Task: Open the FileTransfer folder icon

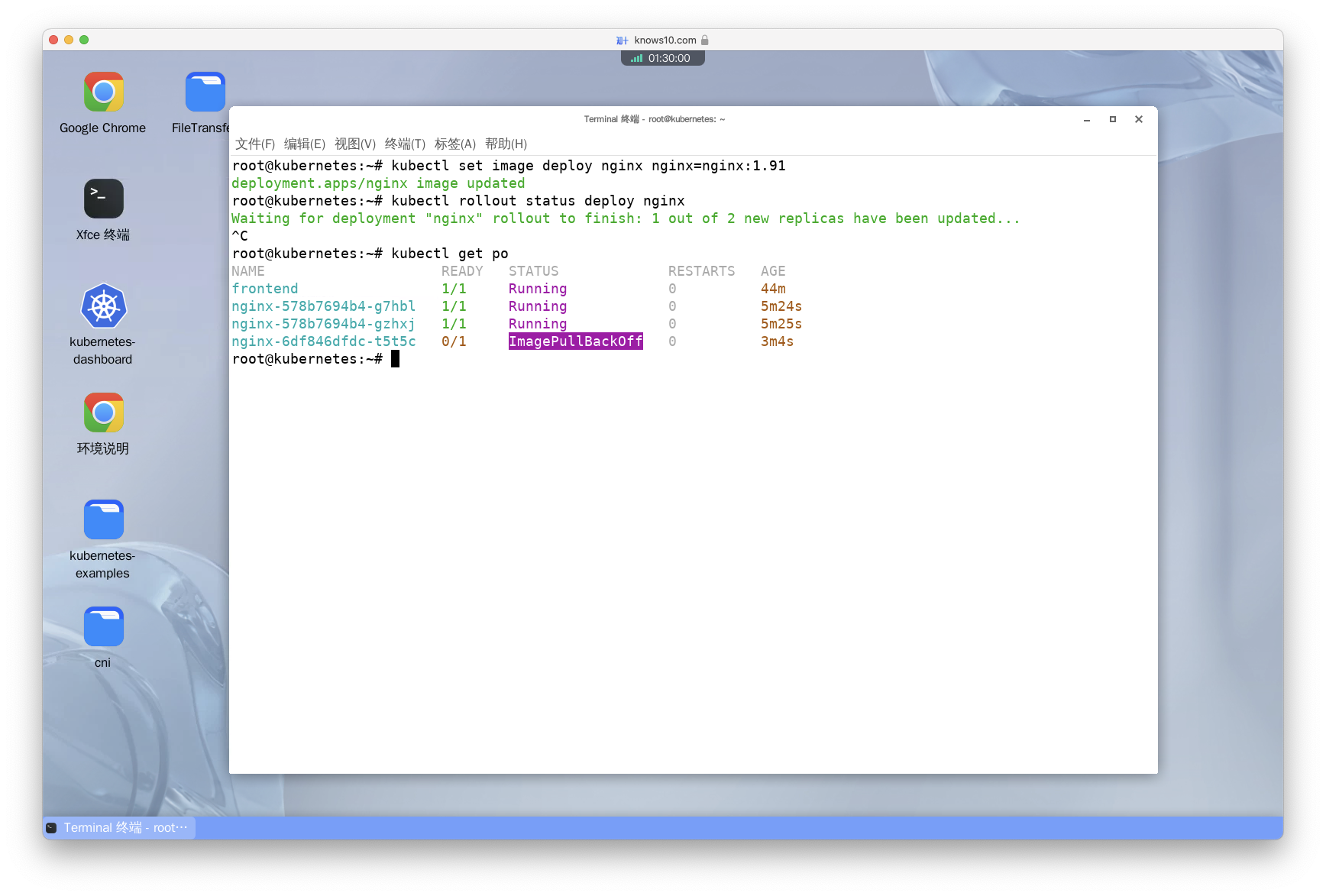Action: point(205,92)
